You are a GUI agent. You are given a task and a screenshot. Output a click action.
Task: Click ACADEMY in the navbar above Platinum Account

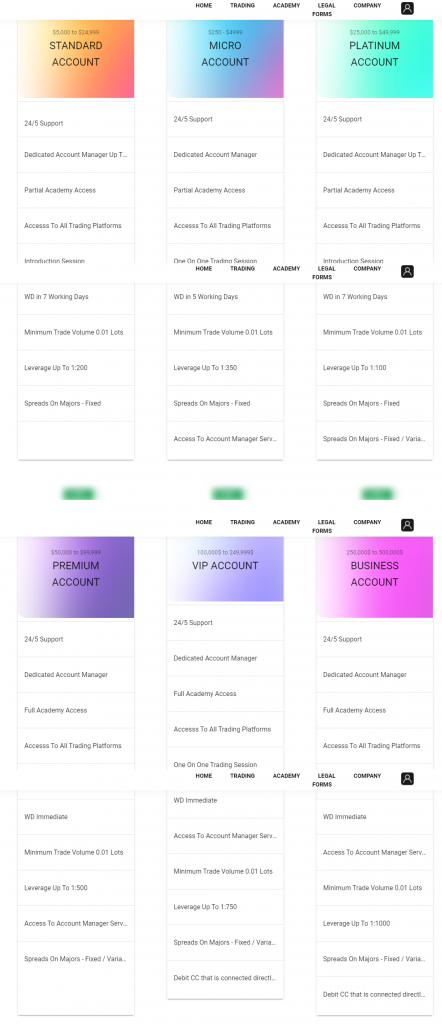287,5
